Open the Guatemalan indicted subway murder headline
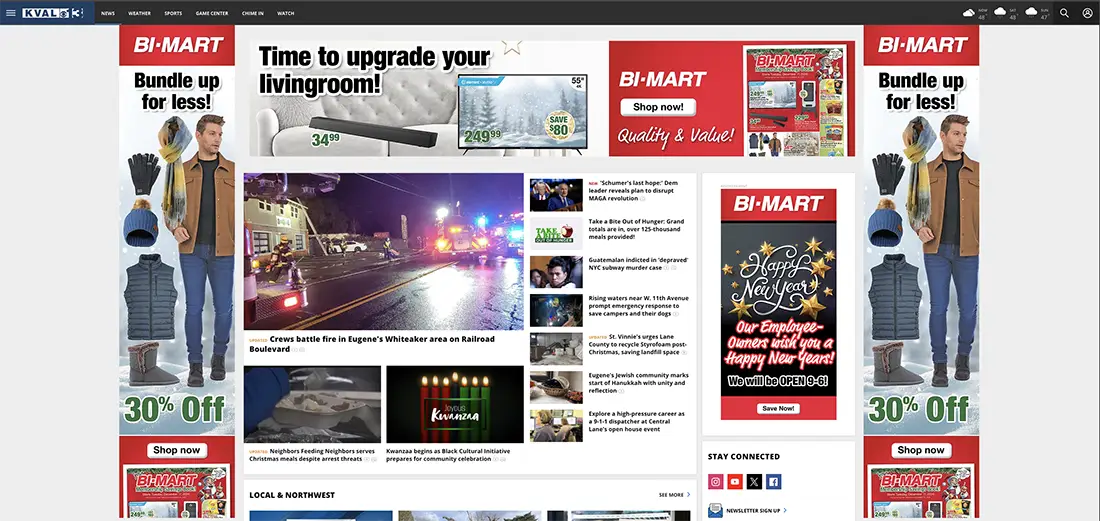This screenshot has height=521, width=1100. tap(638, 264)
